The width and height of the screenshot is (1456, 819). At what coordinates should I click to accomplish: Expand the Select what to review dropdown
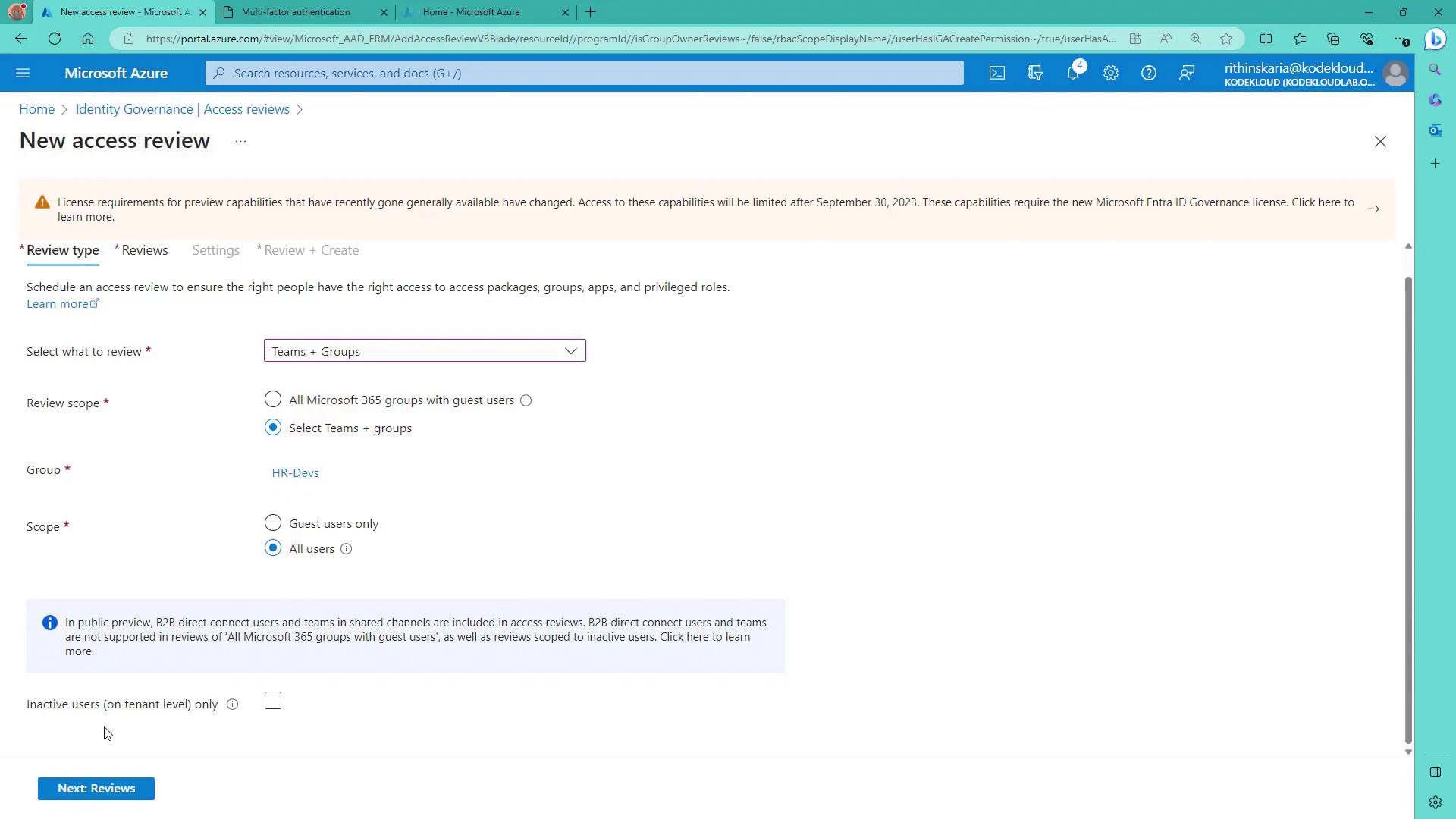425,351
